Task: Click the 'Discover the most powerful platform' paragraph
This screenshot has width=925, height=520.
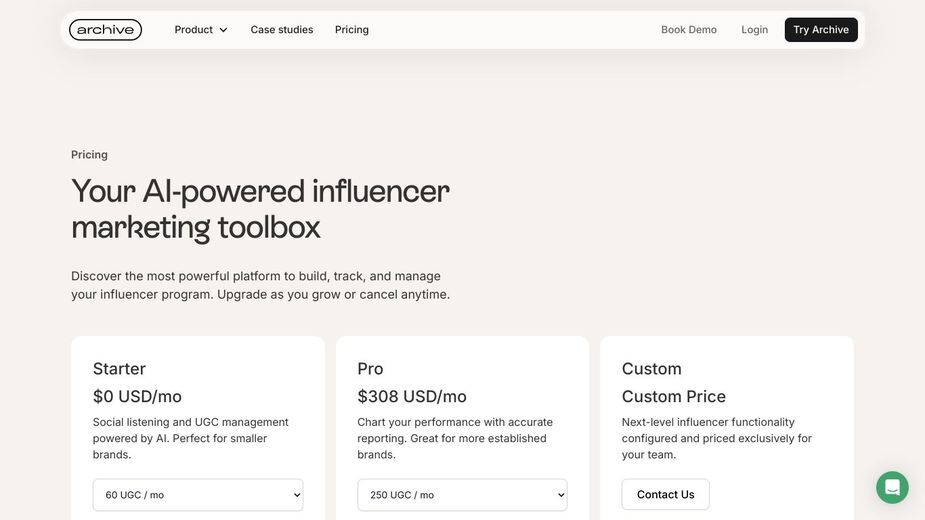Action: click(260, 285)
